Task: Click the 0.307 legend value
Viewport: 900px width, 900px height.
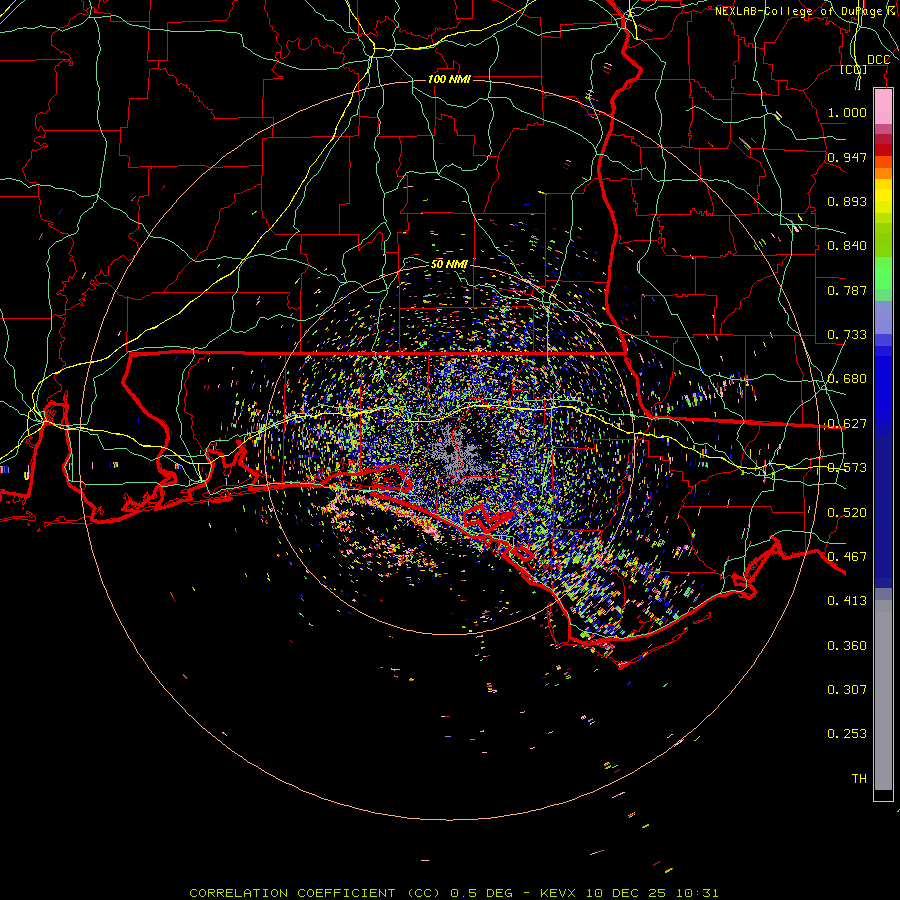Action: [x=847, y=690]
